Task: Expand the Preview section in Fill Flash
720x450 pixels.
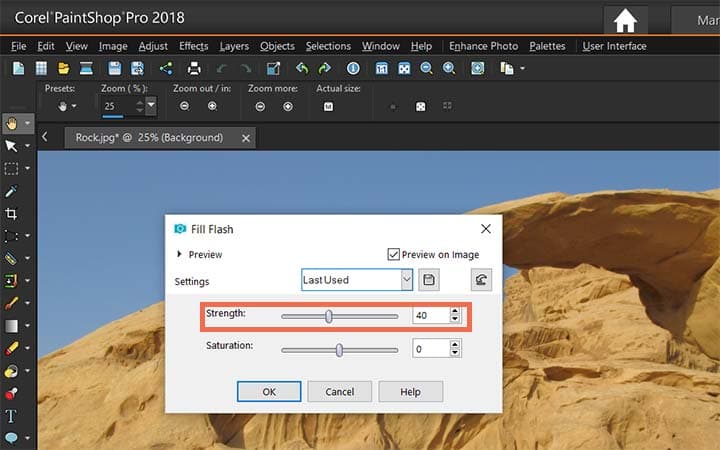Action: (x=180, y=255)
